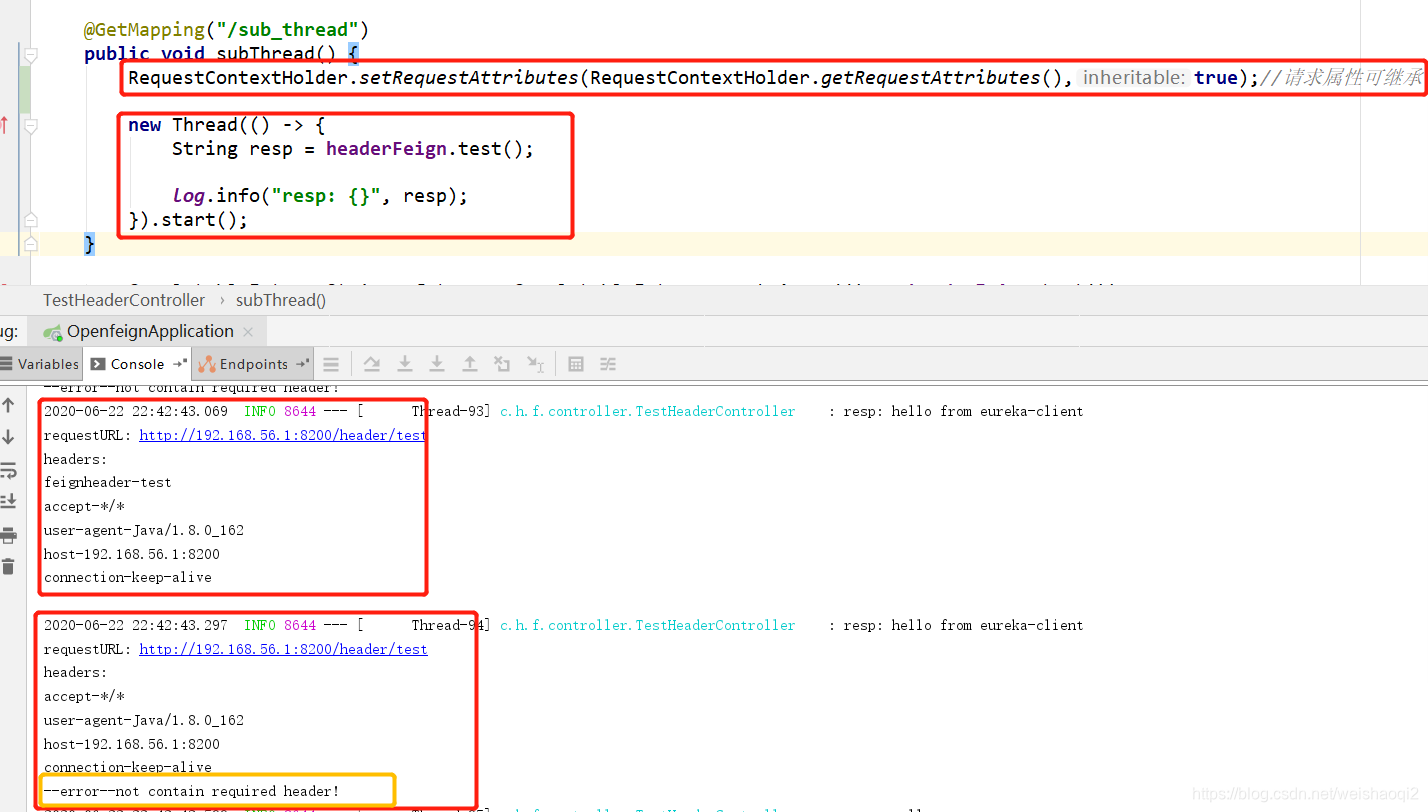Click the pin arrow next to Console tab
This screenshot has height=812, width=1428.
pyautogui.click(x=180, y=363)
